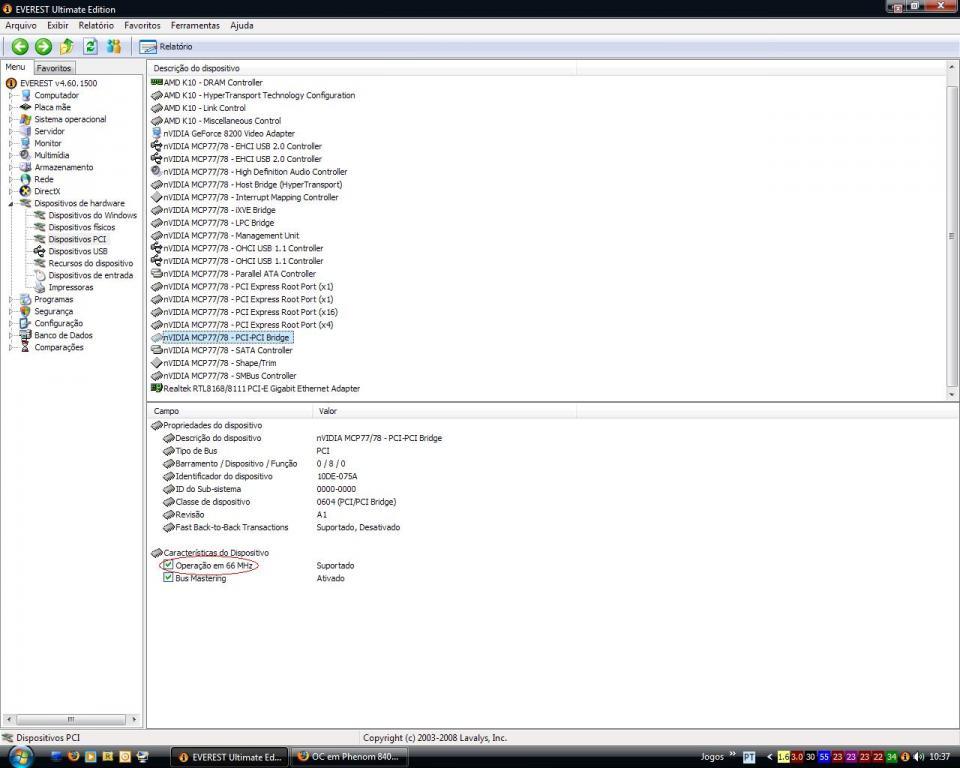960x768 pixels.
Task: Click the device list vertical scrollbar thumb
Action: [x=951, y=236]
